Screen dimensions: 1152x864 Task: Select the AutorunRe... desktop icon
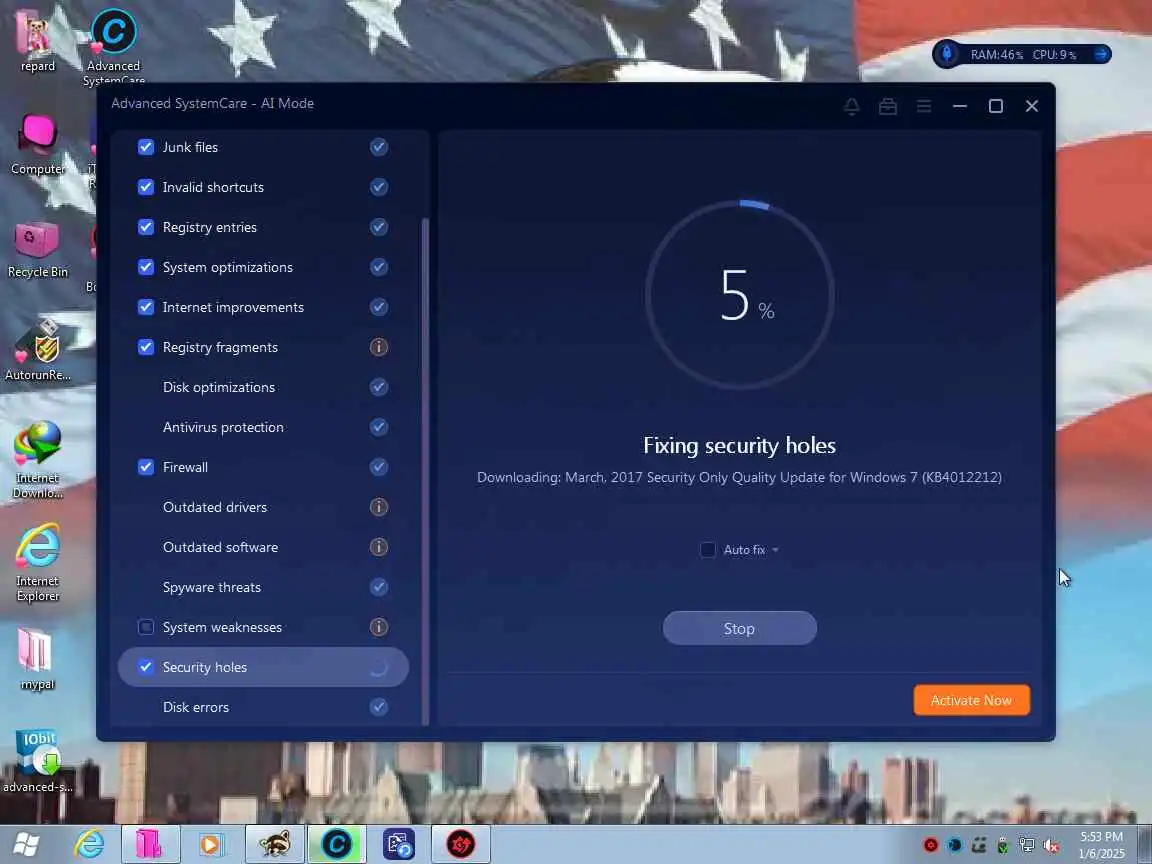38,351
